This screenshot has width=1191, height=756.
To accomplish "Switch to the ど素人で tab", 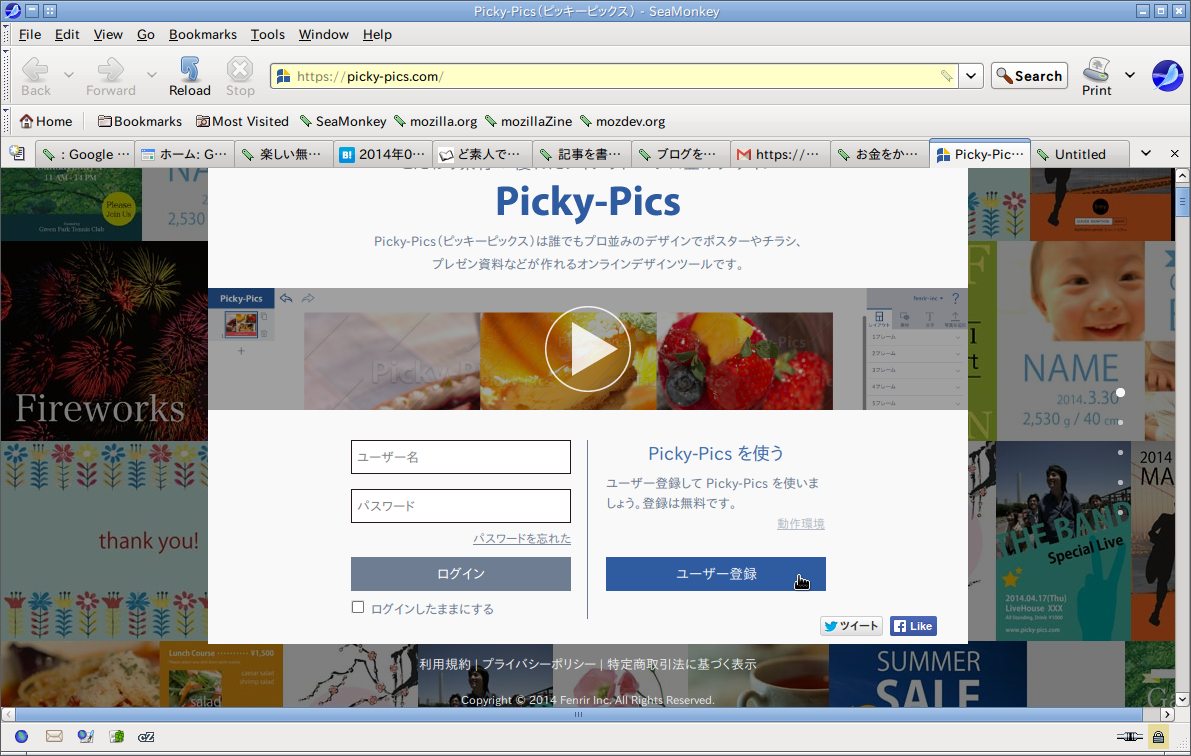I will coord(482,154).
